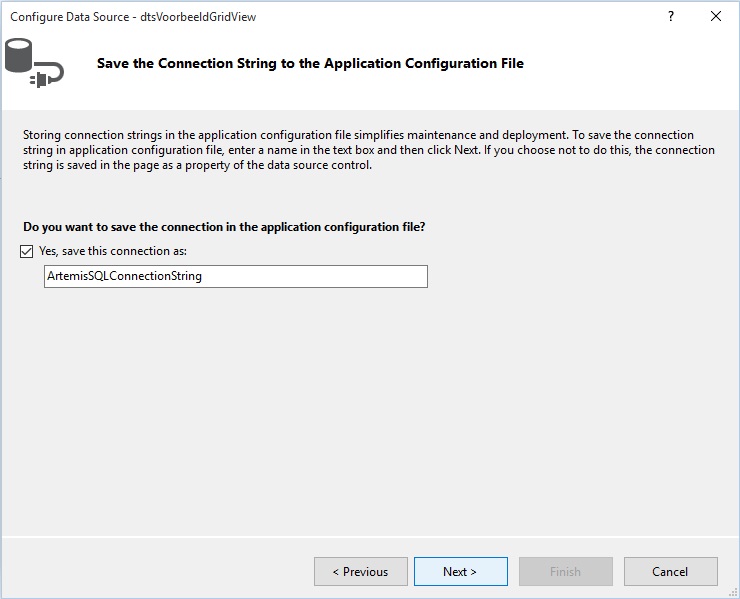
Task: Click the question mark help button
Action: click(x=671, y=17)
